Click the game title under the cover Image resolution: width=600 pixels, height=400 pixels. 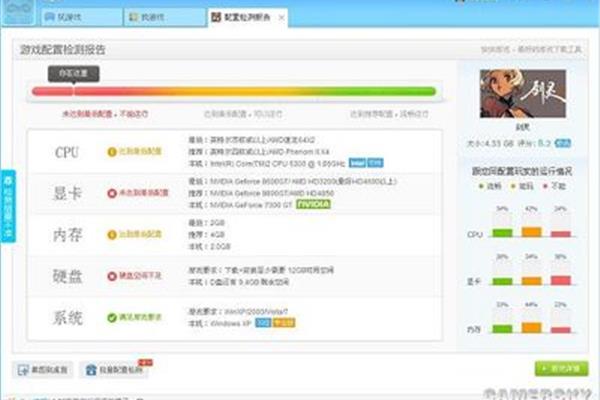coord(523,127)
